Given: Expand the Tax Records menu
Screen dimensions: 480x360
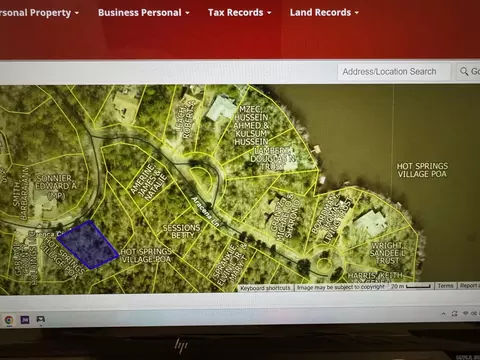Looking at the screenshot, I should pyautogui.click(x=239, y=13).
